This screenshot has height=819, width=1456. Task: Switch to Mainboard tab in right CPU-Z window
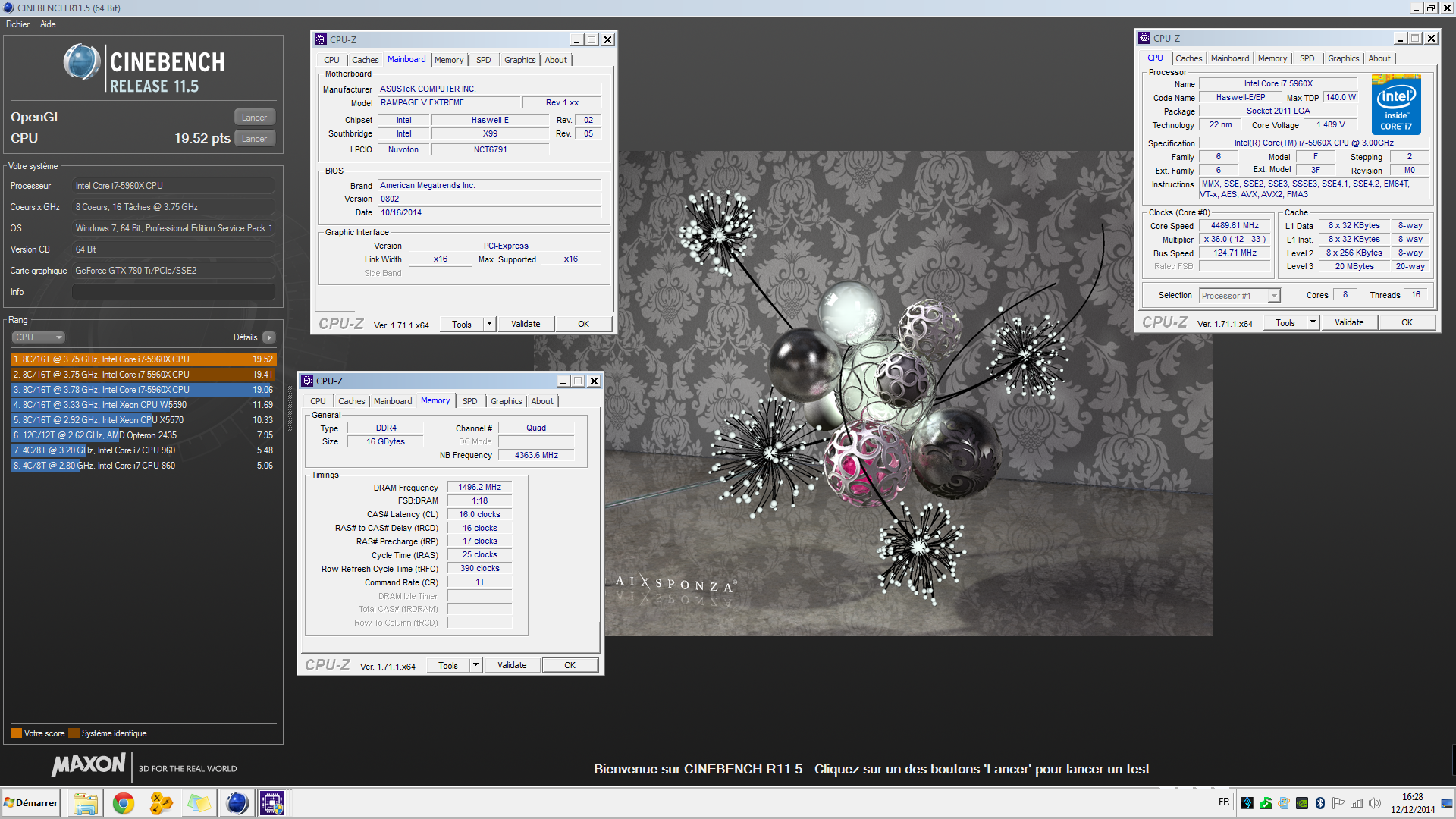point(1230,58)
